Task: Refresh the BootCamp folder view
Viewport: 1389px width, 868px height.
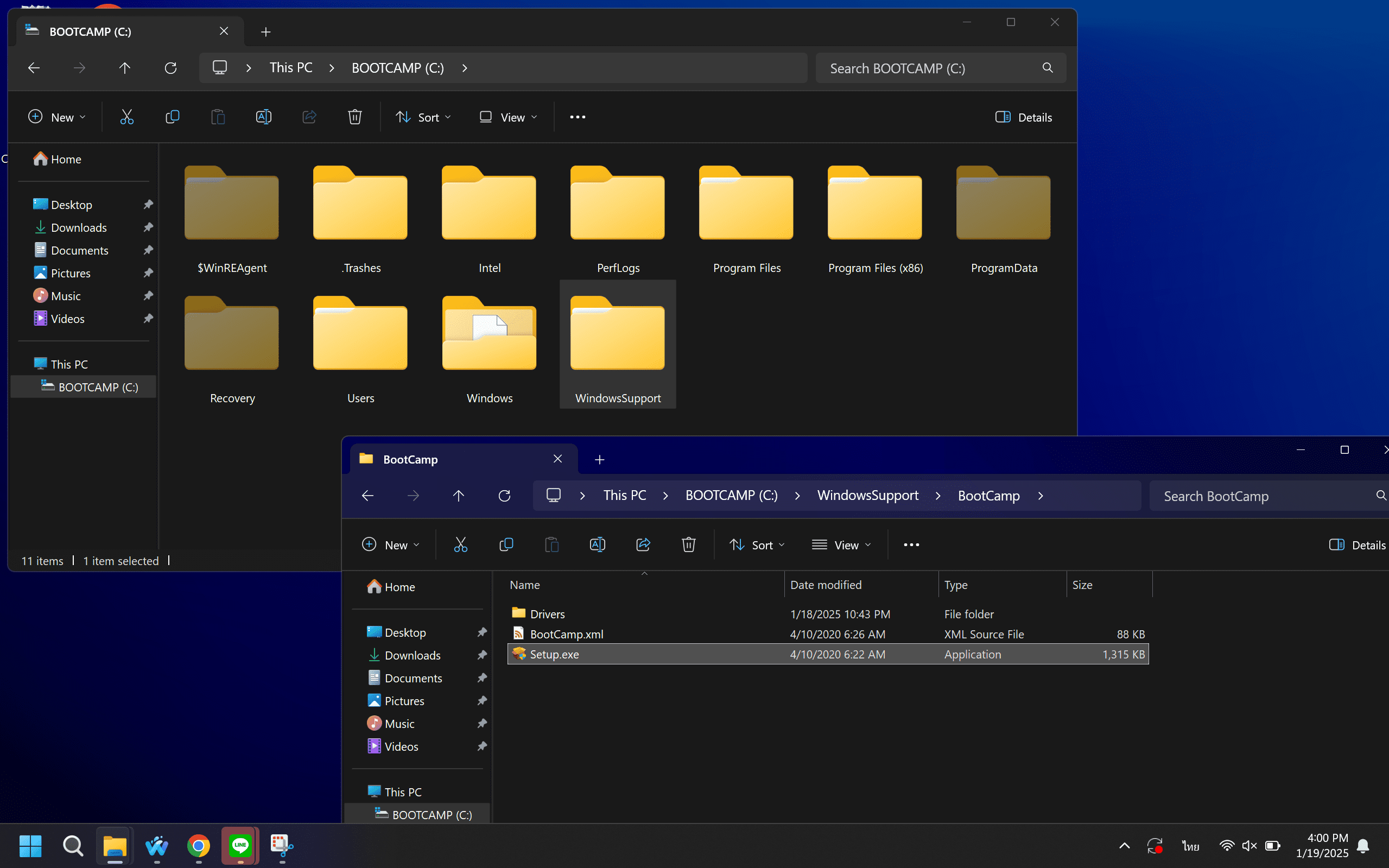Action: tap(504, 496)
